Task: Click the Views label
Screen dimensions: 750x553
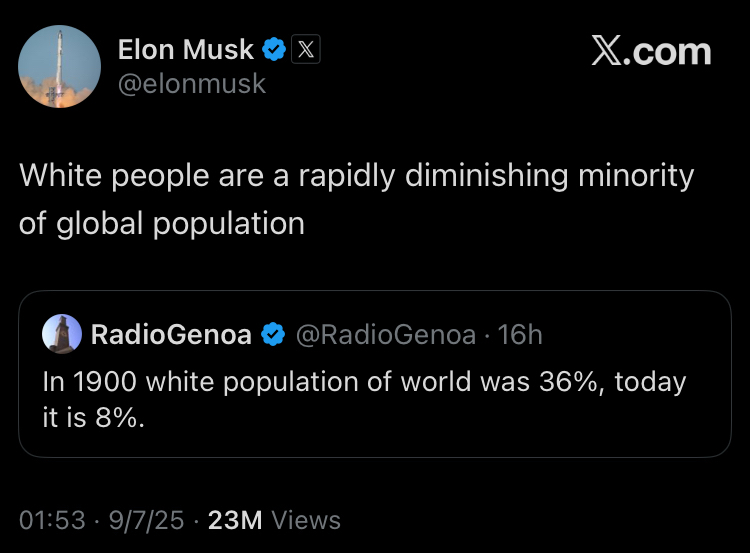Action: tap(306, 520)
